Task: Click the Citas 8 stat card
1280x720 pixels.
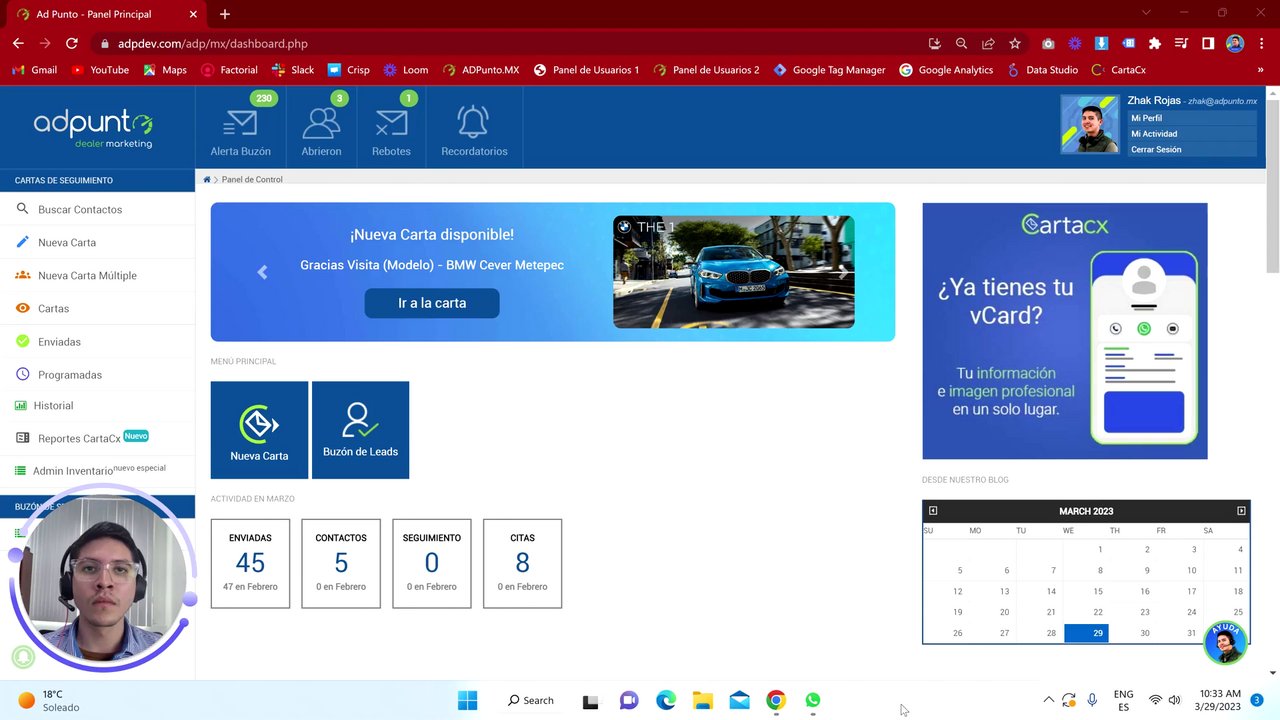Action: pos(522,563)
